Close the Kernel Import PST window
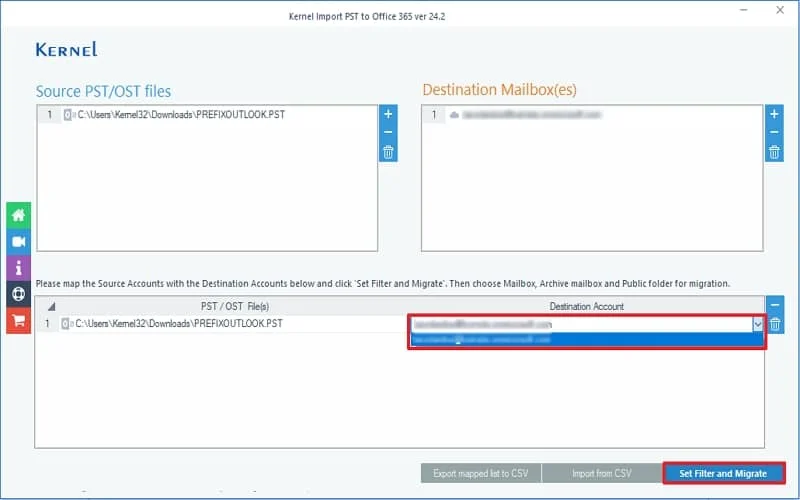 point(780,10)
